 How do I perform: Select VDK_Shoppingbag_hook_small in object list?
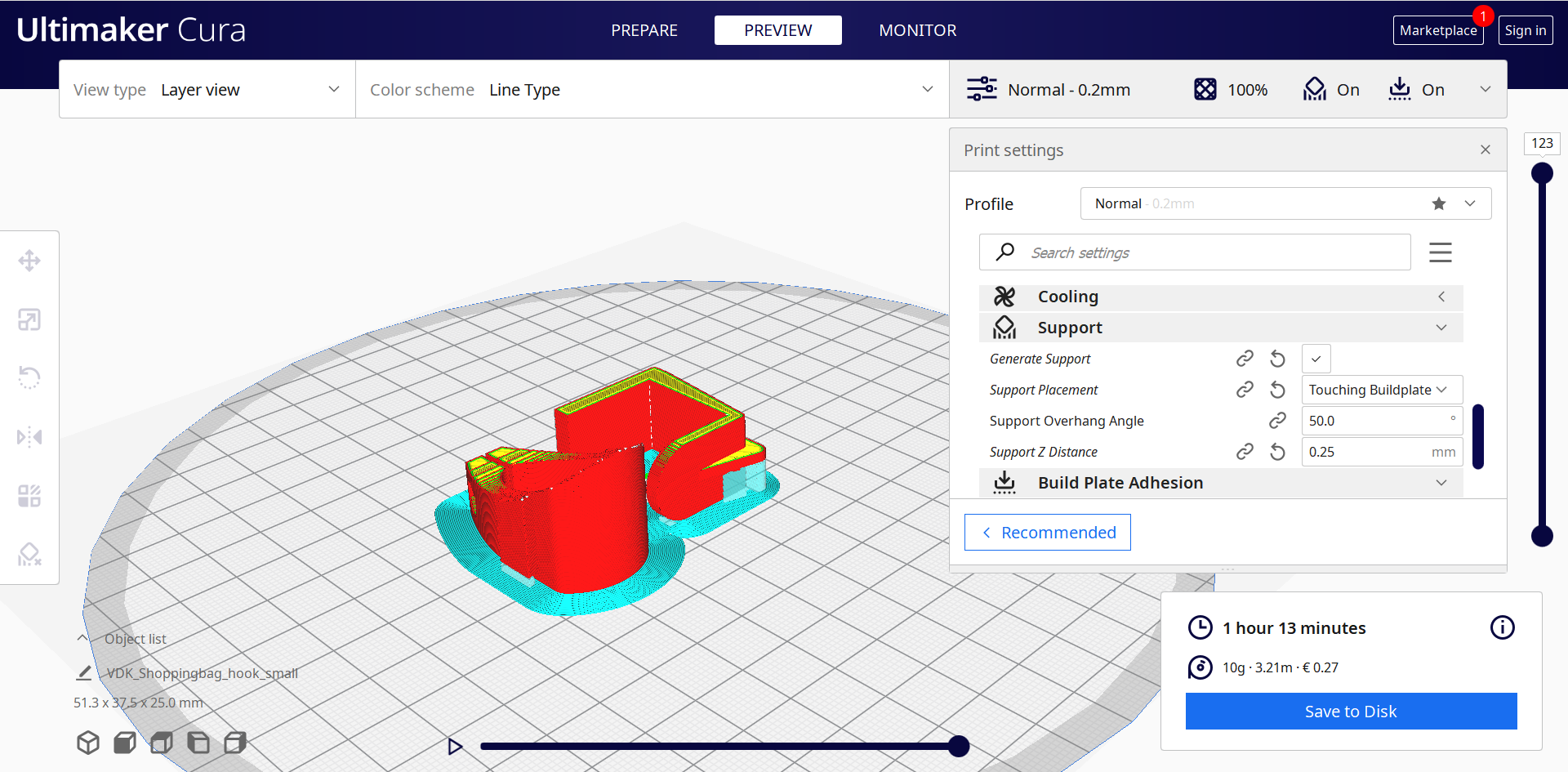tap(202, 673)
